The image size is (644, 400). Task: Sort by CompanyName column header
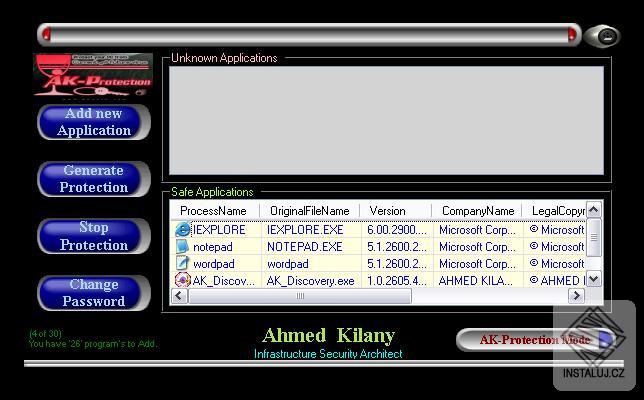[477, 211]
